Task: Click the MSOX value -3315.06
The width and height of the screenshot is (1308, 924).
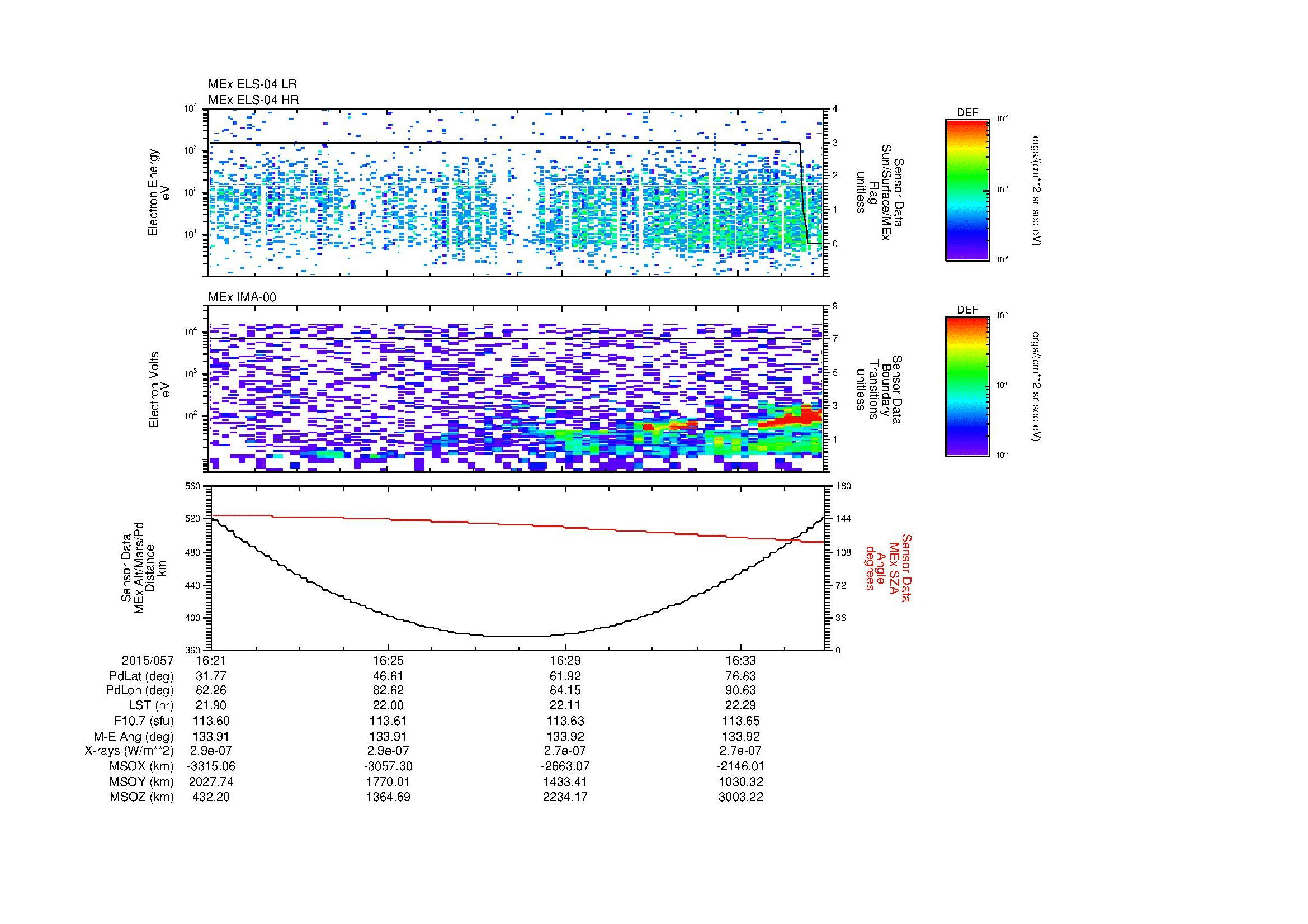Action: click(x=211, y=766)
